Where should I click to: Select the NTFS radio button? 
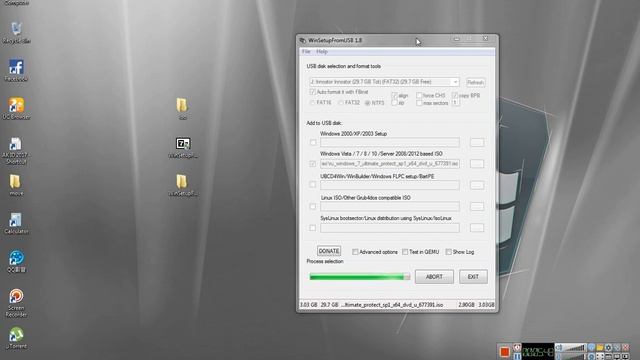pos(367,103)
